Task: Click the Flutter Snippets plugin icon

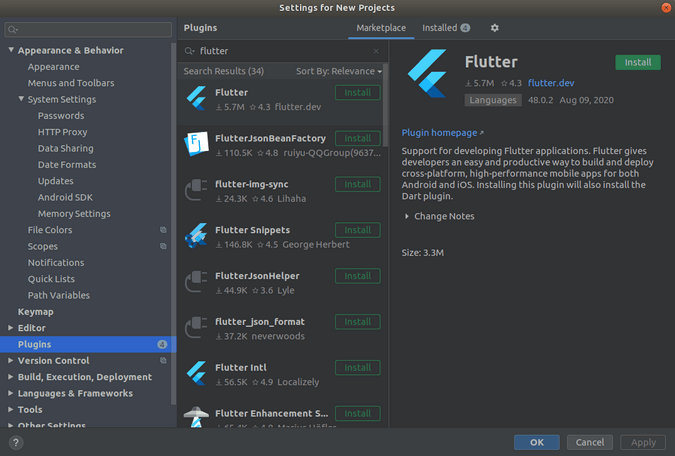Action: pyautogui.click(x=196, y=236)
